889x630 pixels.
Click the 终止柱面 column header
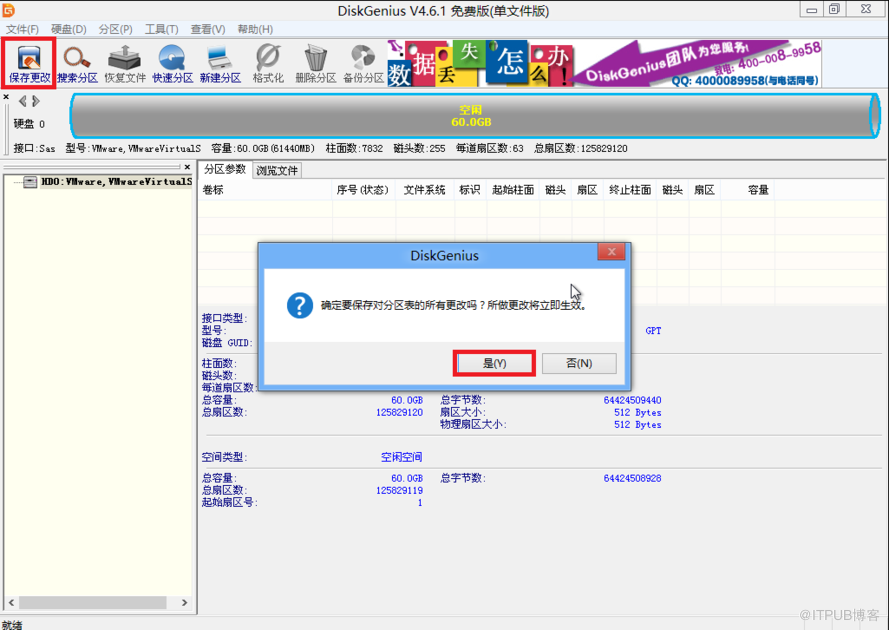[x=630, y=190]
